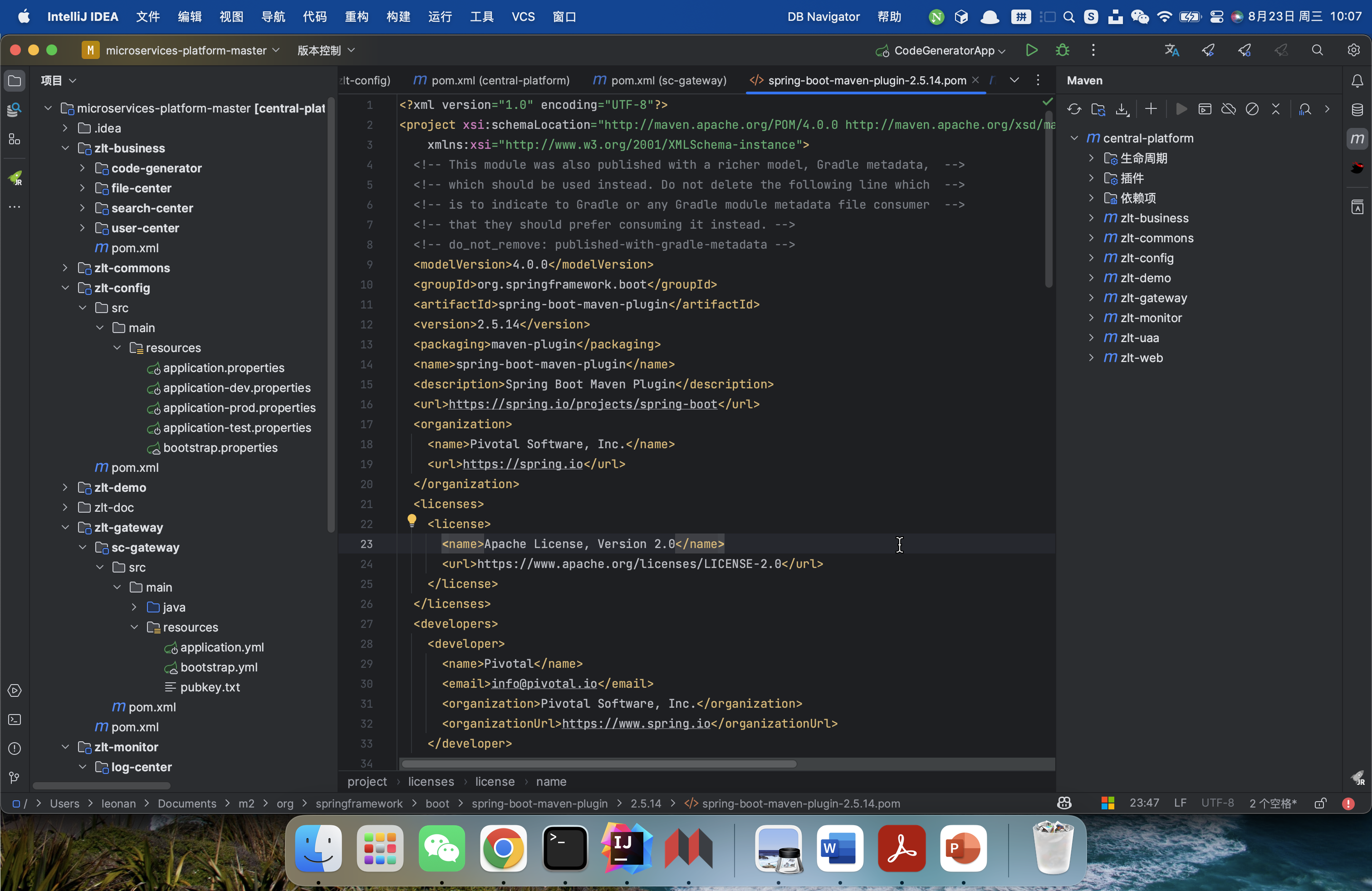Open DB Navigator menu
1372x891 pixels.
(x=823, y=17)
